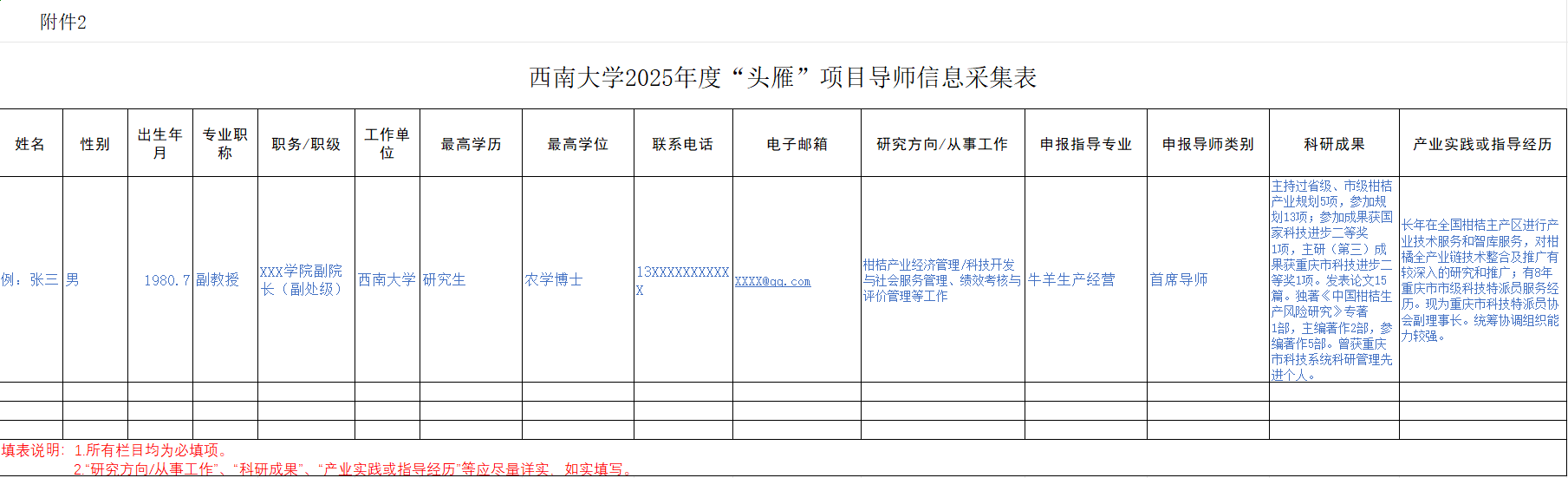Viewport: 1568px width, 478px height.
Task: Click the 首席导师 cell
Action: [1179, 280]
